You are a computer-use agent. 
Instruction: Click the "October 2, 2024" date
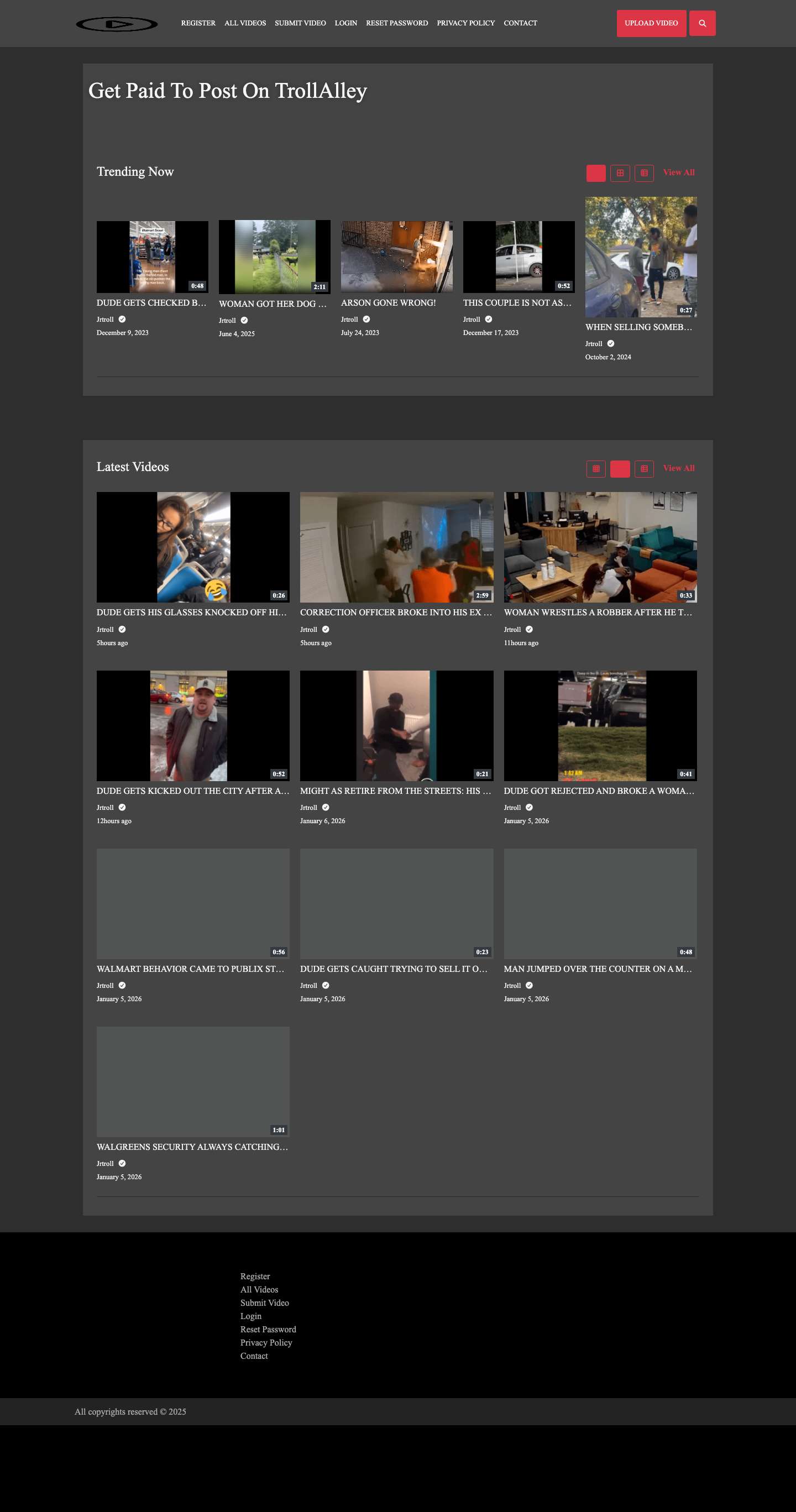click(608, 357)
